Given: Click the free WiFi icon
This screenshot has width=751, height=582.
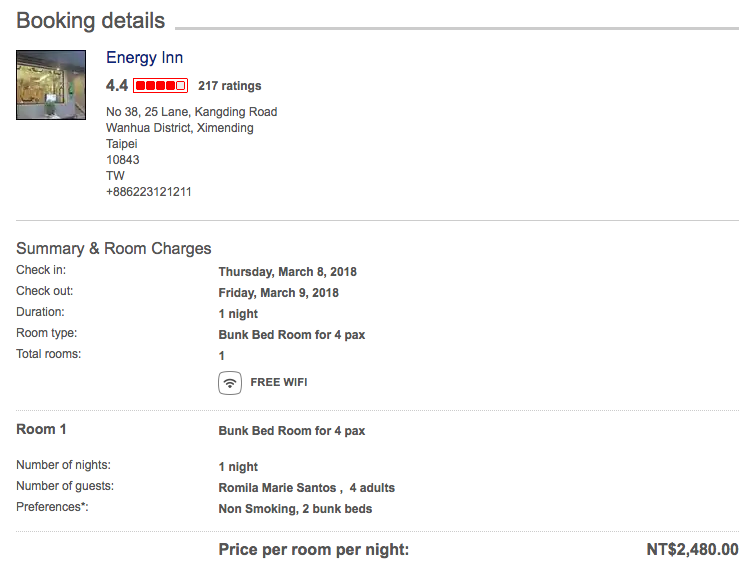Looking at the screenshot, I should [x=230, y=383].
